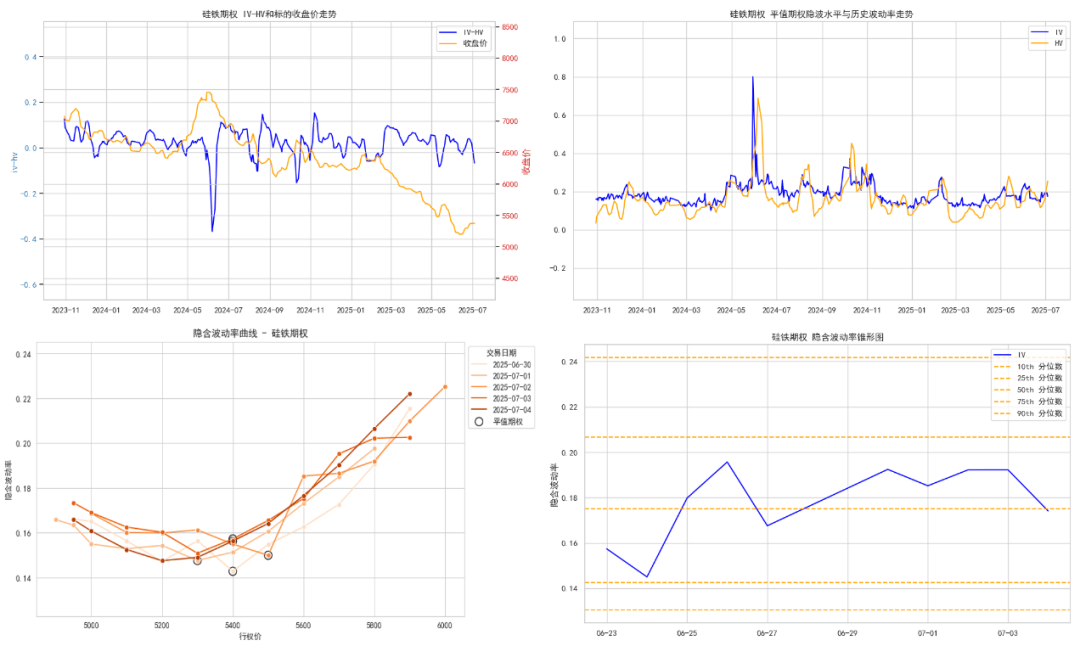Click the 50th 分位数 legend entry
1080x646 pixels.
point(1028,390)
